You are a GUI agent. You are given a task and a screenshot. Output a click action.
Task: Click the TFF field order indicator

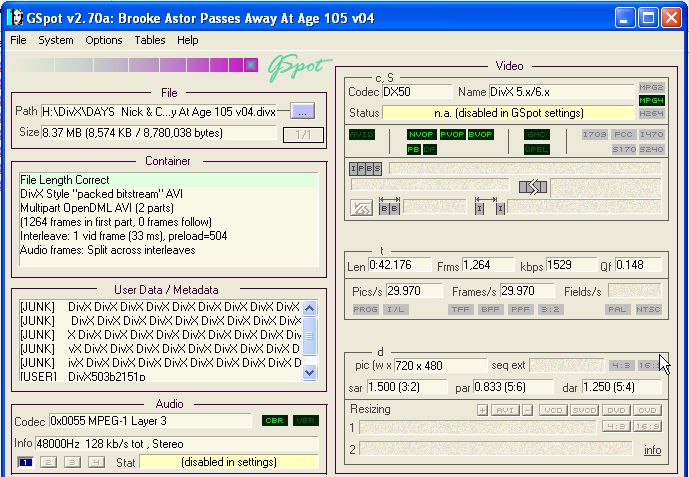click(x=461, y=309)
